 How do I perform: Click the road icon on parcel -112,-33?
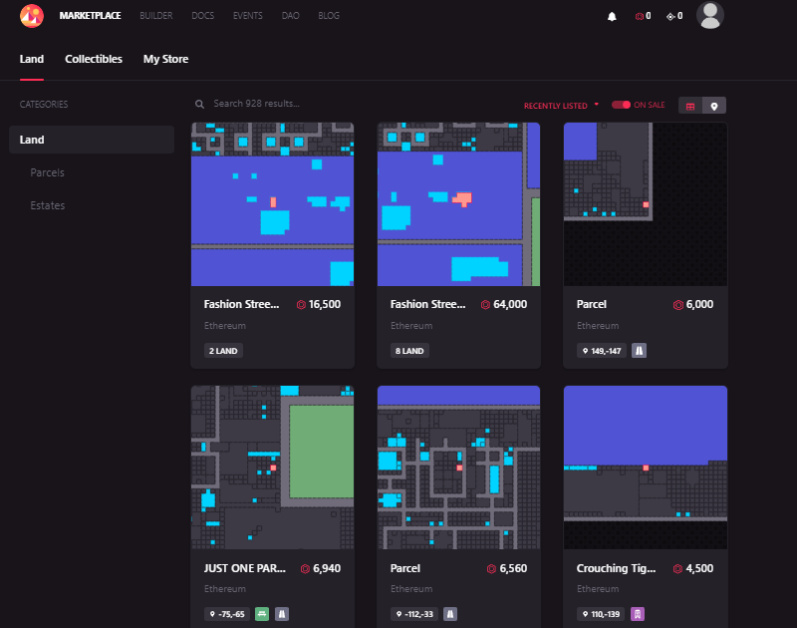click(x=450, y=614)
